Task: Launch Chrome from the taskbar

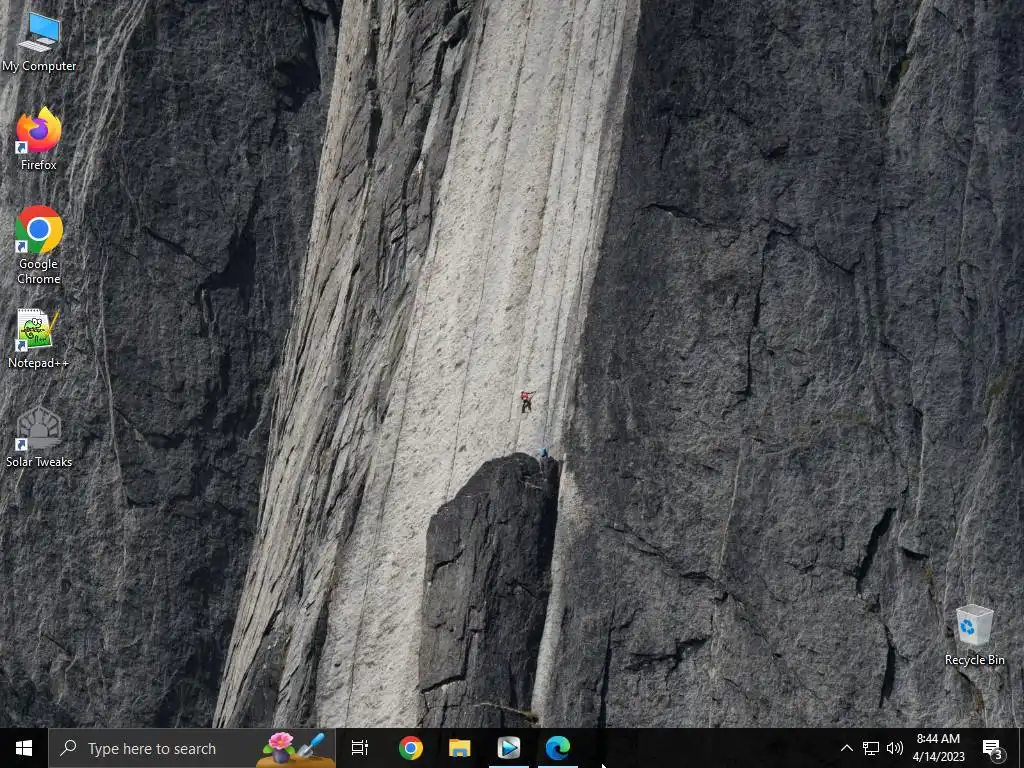Action: click(x=411, y=748)
